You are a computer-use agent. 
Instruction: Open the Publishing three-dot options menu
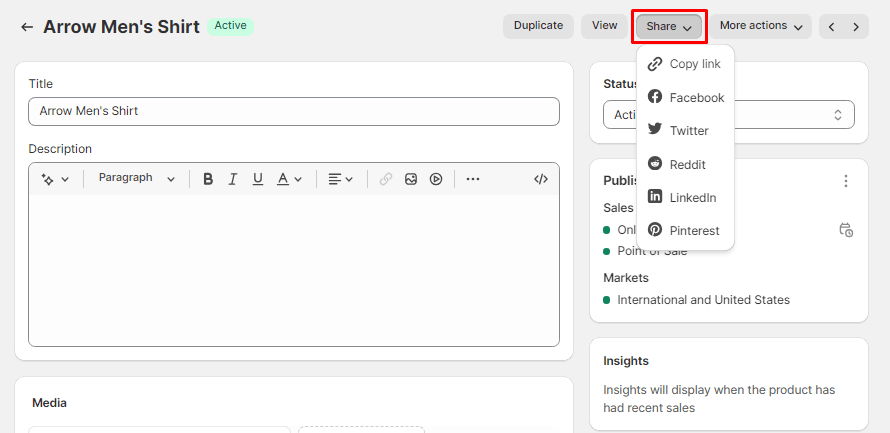click(846, 181)
